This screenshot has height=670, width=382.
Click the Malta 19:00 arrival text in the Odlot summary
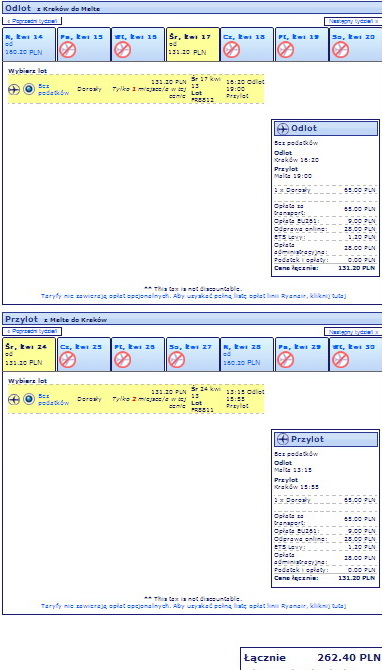pyautogui.click(x=293, y=176)
